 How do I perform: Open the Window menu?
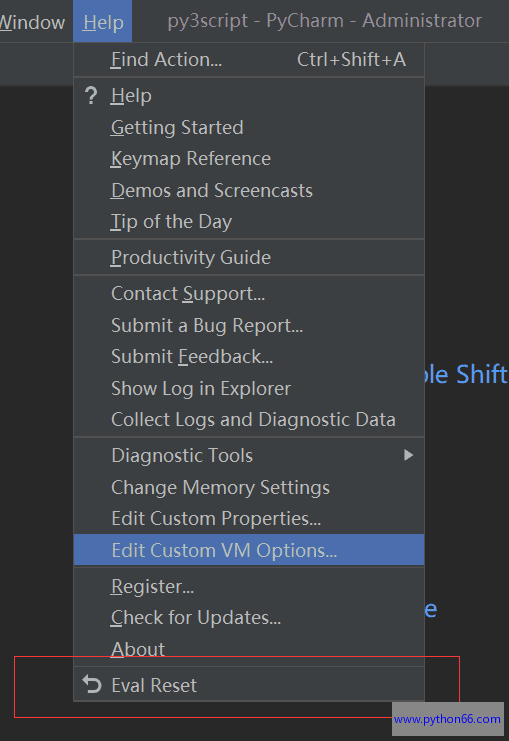click(x=32, y=22)
